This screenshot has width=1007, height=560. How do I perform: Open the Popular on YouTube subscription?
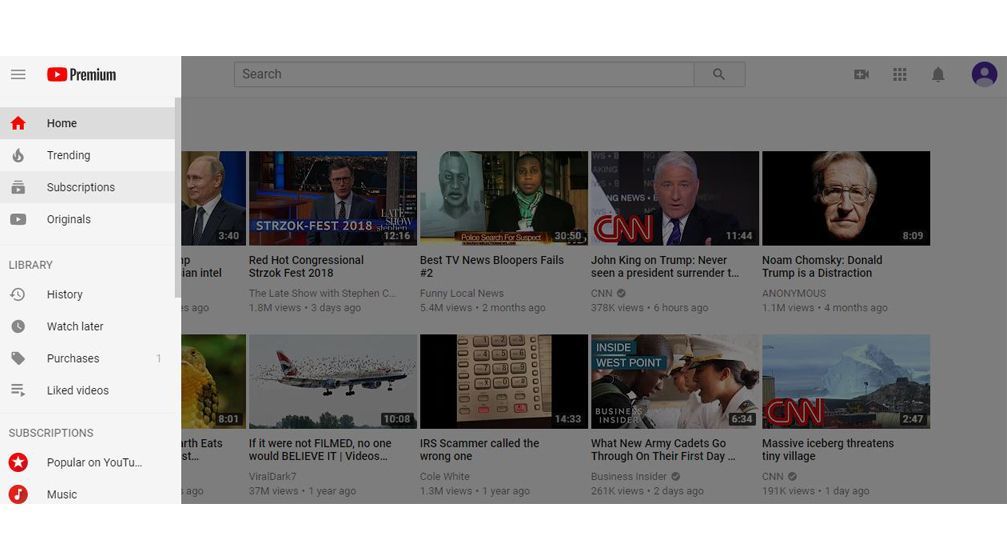pyautogui.click(x=87, y=462)
